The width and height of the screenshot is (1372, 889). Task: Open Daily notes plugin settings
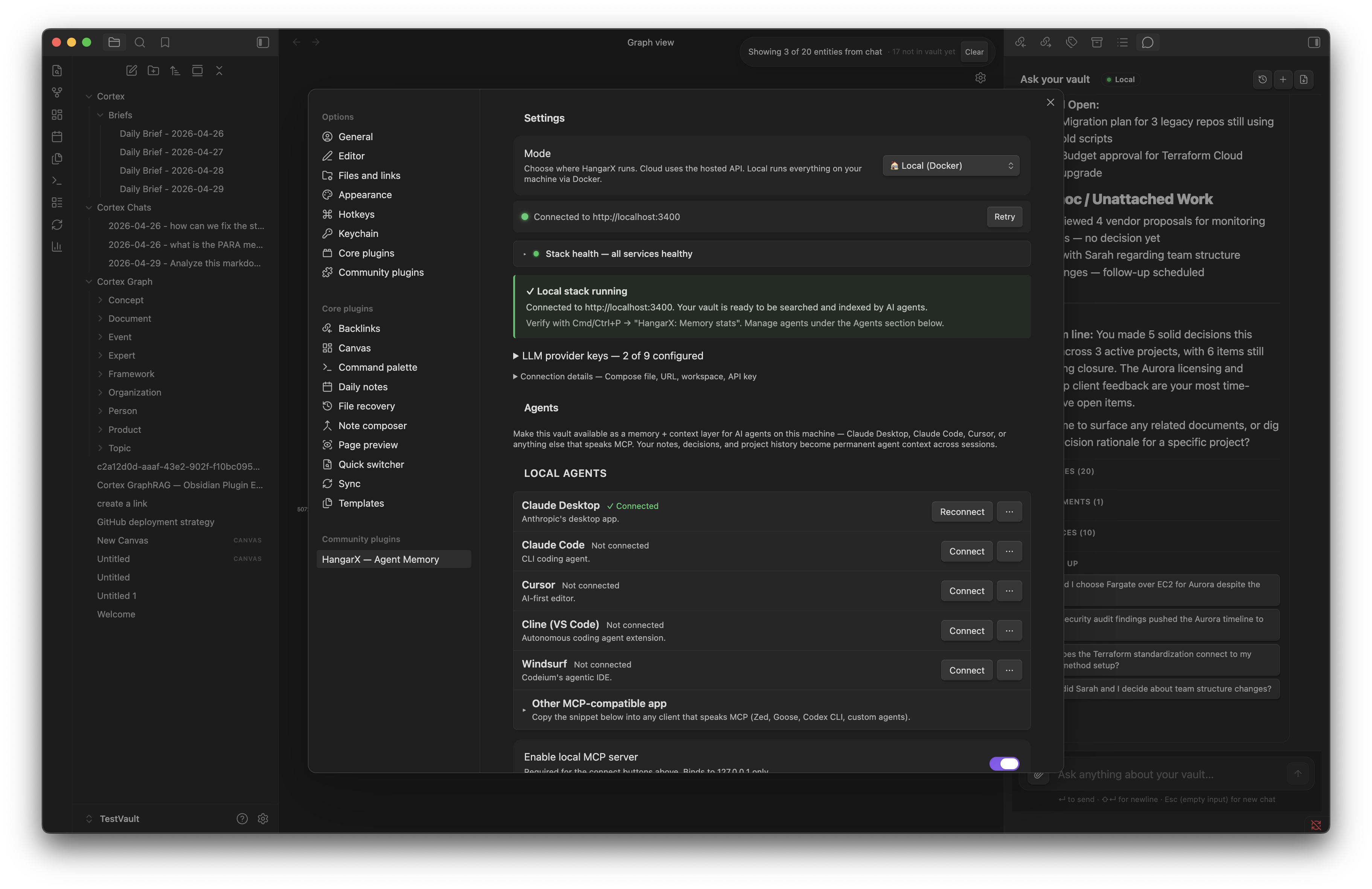point(363,387)
